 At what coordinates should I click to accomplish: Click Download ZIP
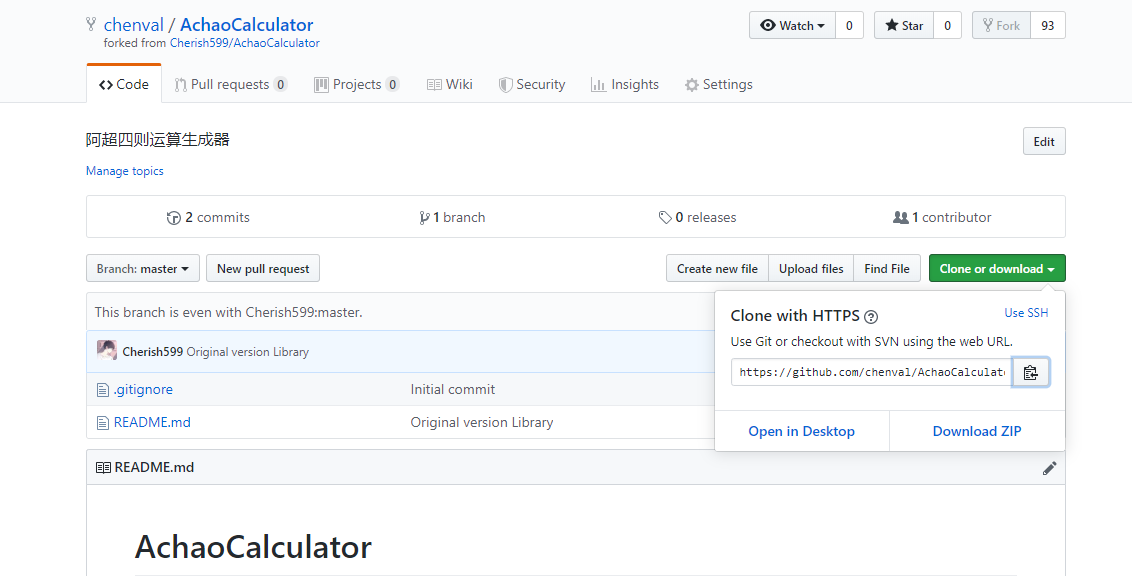coord(977,431)
